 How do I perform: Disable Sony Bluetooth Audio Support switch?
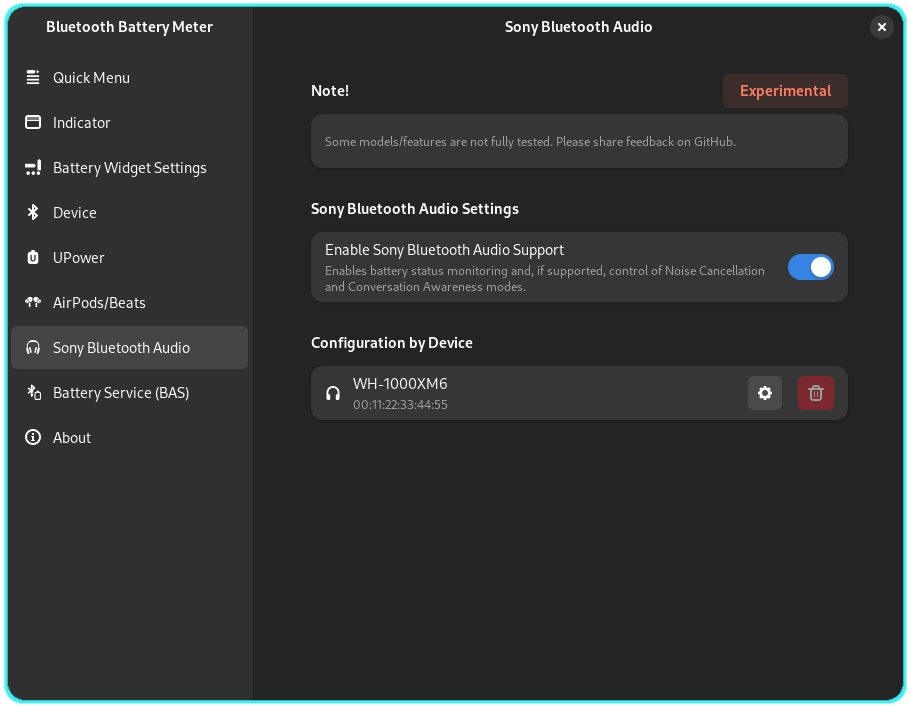coord(810,267)
